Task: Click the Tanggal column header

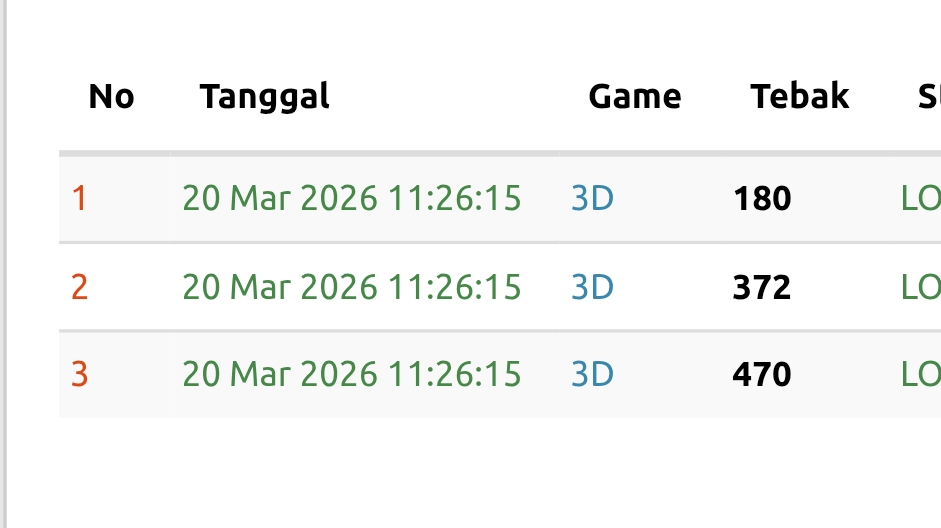Action: pos(264,97)
